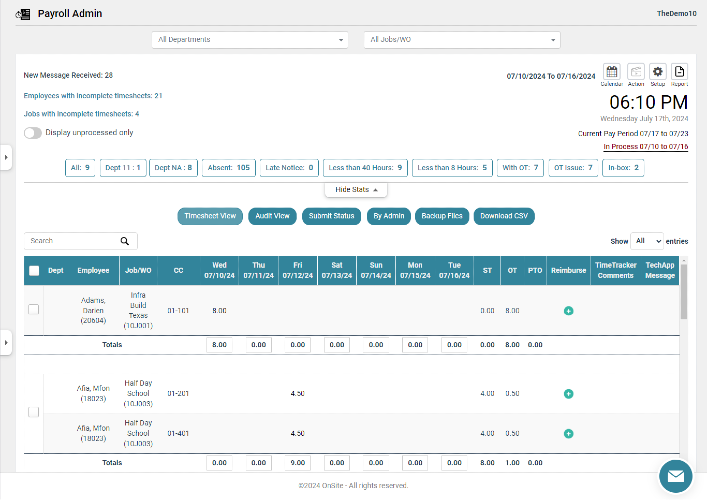This screenshot has height=500, width=707.
Task: Add reimbursement for Adams, Darien row
Action: (x=569, y=311)
